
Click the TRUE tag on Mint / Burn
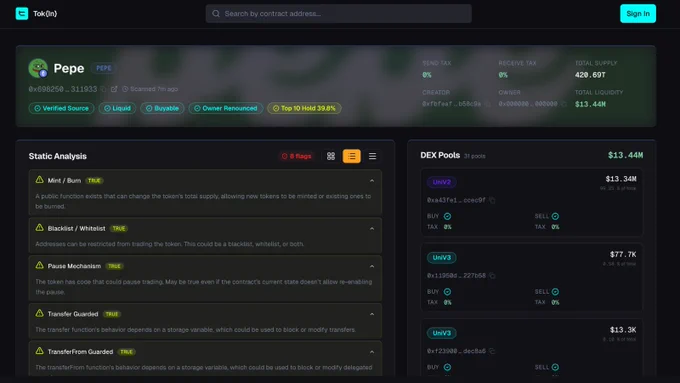[94, 180]
